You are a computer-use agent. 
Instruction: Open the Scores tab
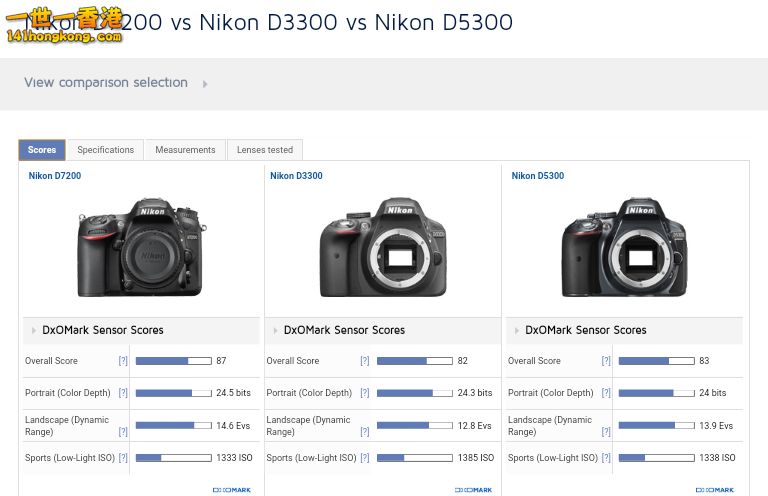[x=42, y=150]
